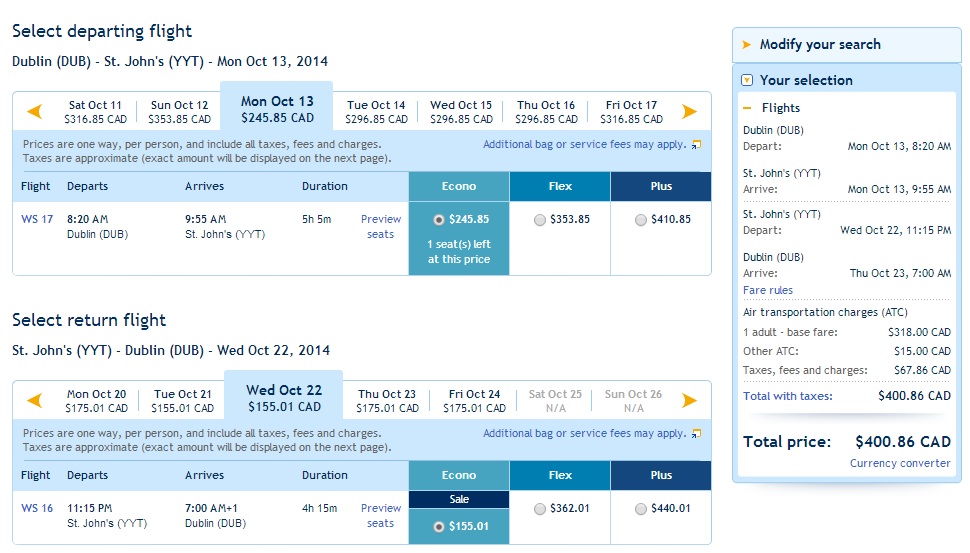Open external link icon beside departing bag fees
The width and height of the screenshot is (970, 553).
[697, 145]
